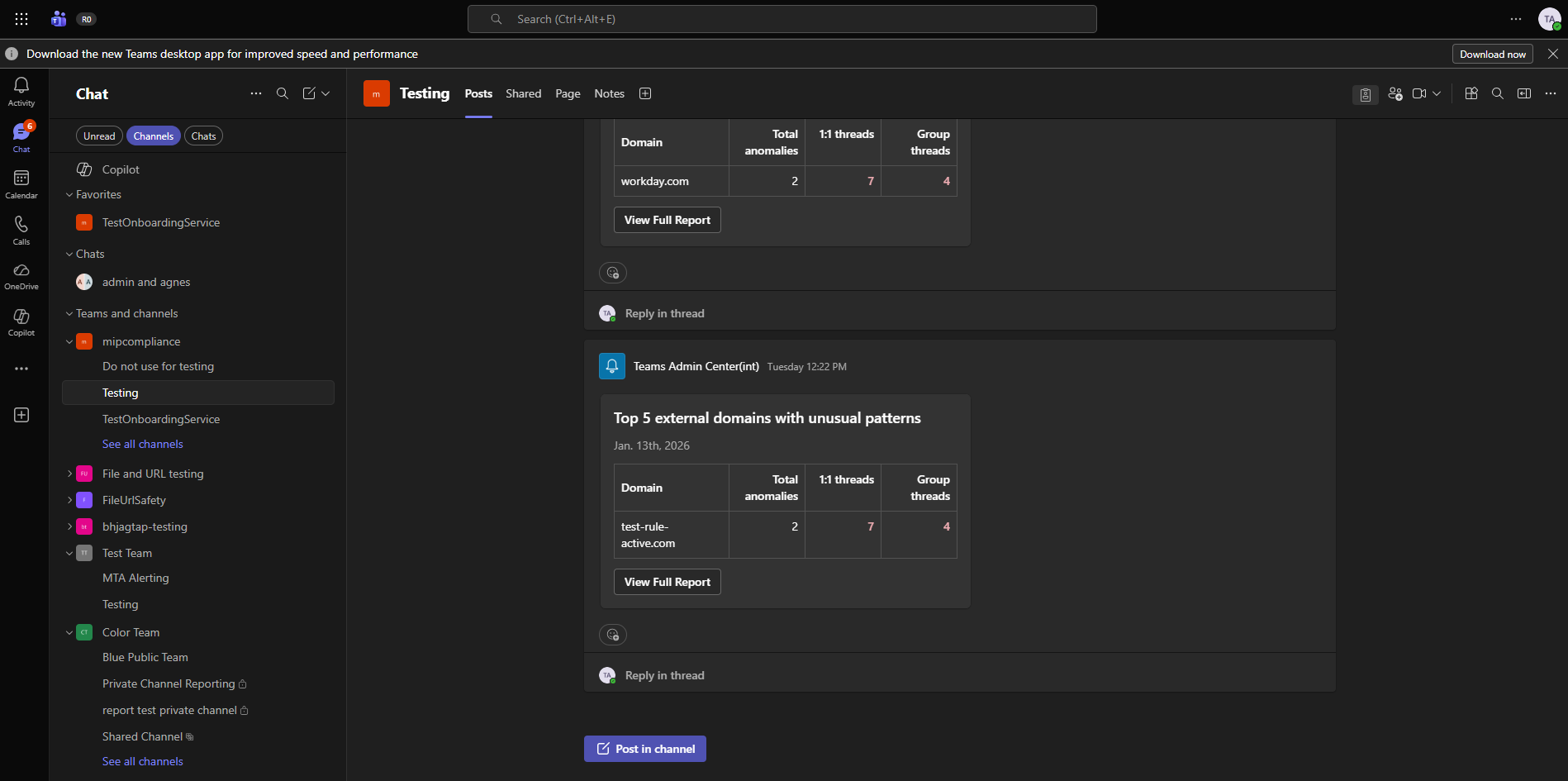
Task: Open the Calls app icon
Action: click(21, 230)
